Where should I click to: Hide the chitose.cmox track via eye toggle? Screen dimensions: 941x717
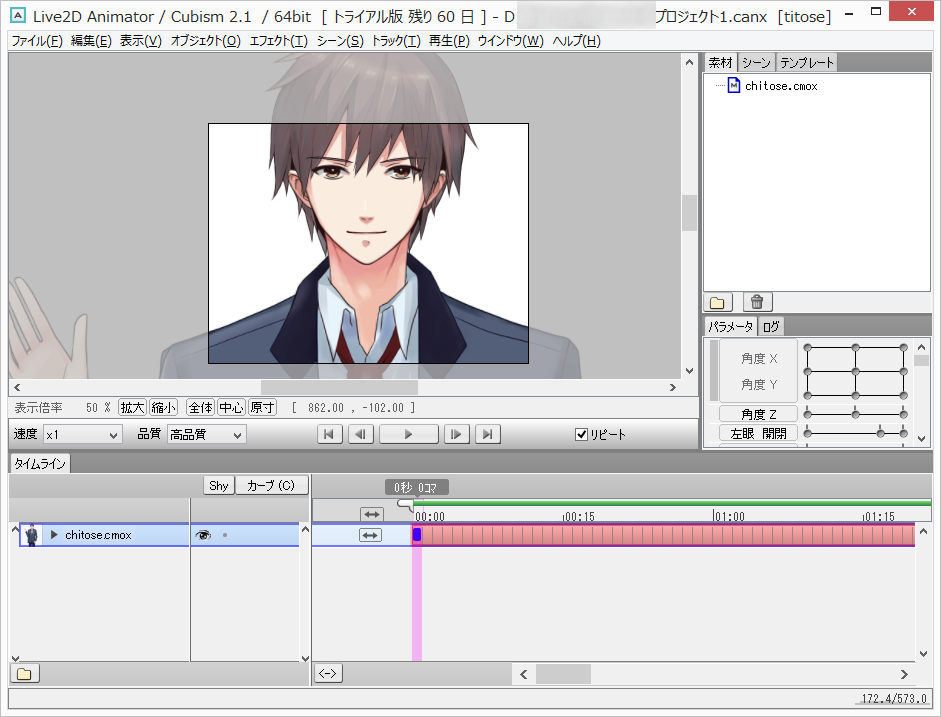point(203,534)
